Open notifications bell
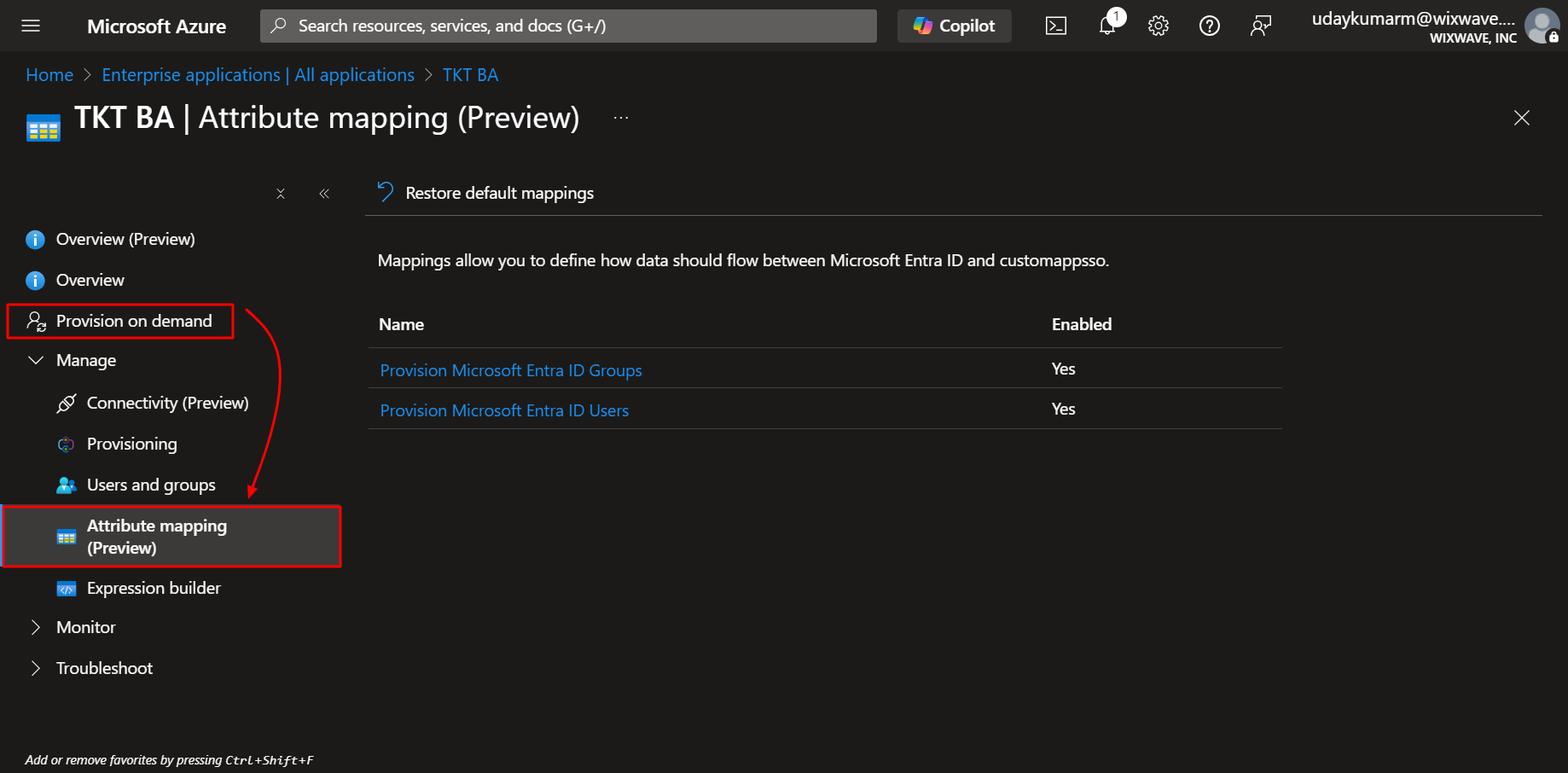The width and height of the screenshot is (1568, 773). pyautogui.click(x=1107, y=26)
